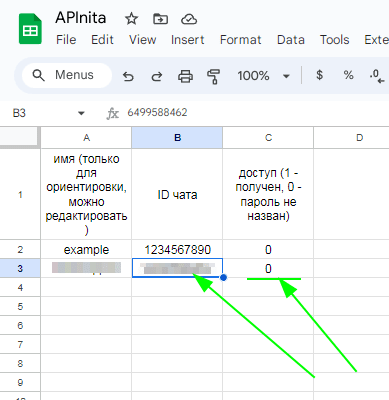The width and height of the screenshot is (389, 400).
Task: Select row 8 header
Action: [x=20, y=363]
